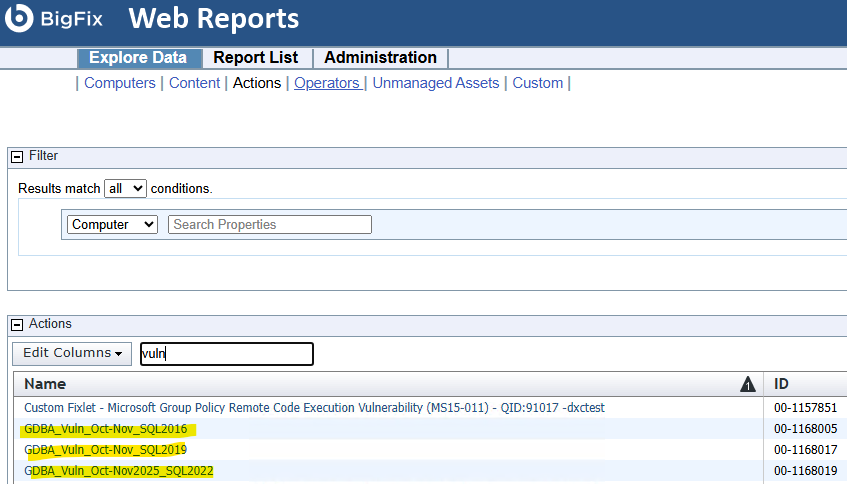Sort by the ID column header

tap(782, 384)
